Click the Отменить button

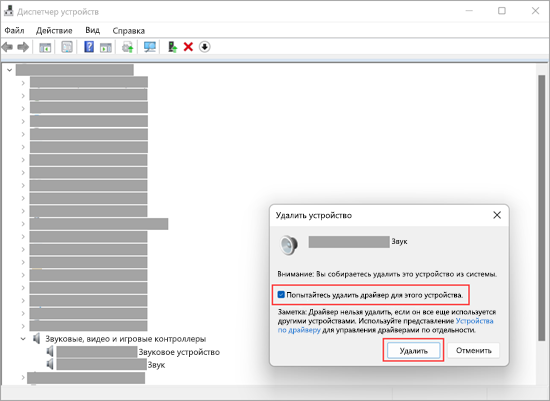[474, 350]
